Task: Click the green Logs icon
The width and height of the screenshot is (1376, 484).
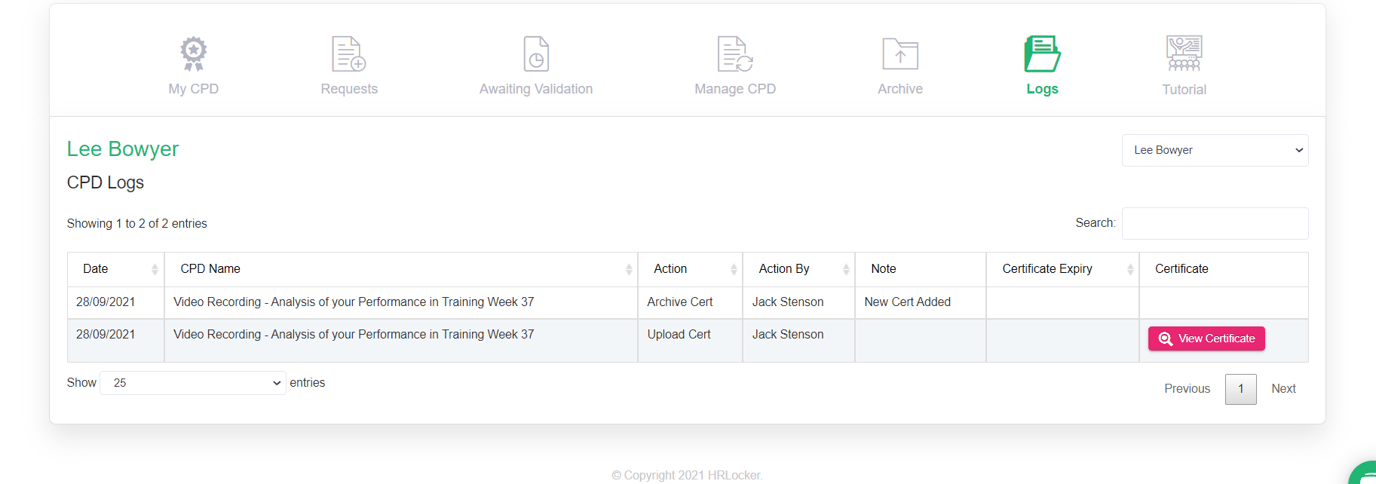Action: click(1042, 54)
